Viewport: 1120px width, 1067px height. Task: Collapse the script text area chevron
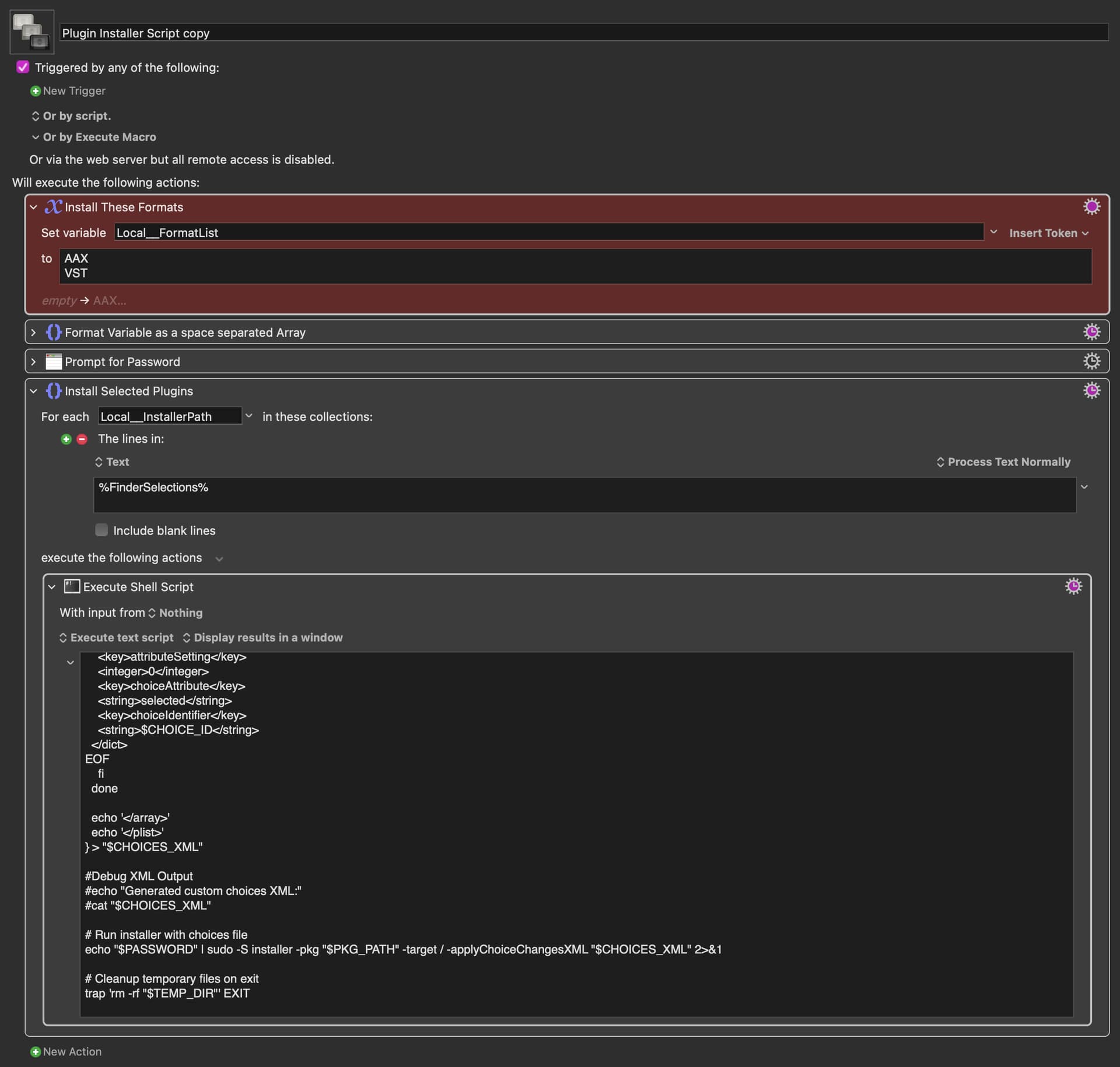[70, 663]
